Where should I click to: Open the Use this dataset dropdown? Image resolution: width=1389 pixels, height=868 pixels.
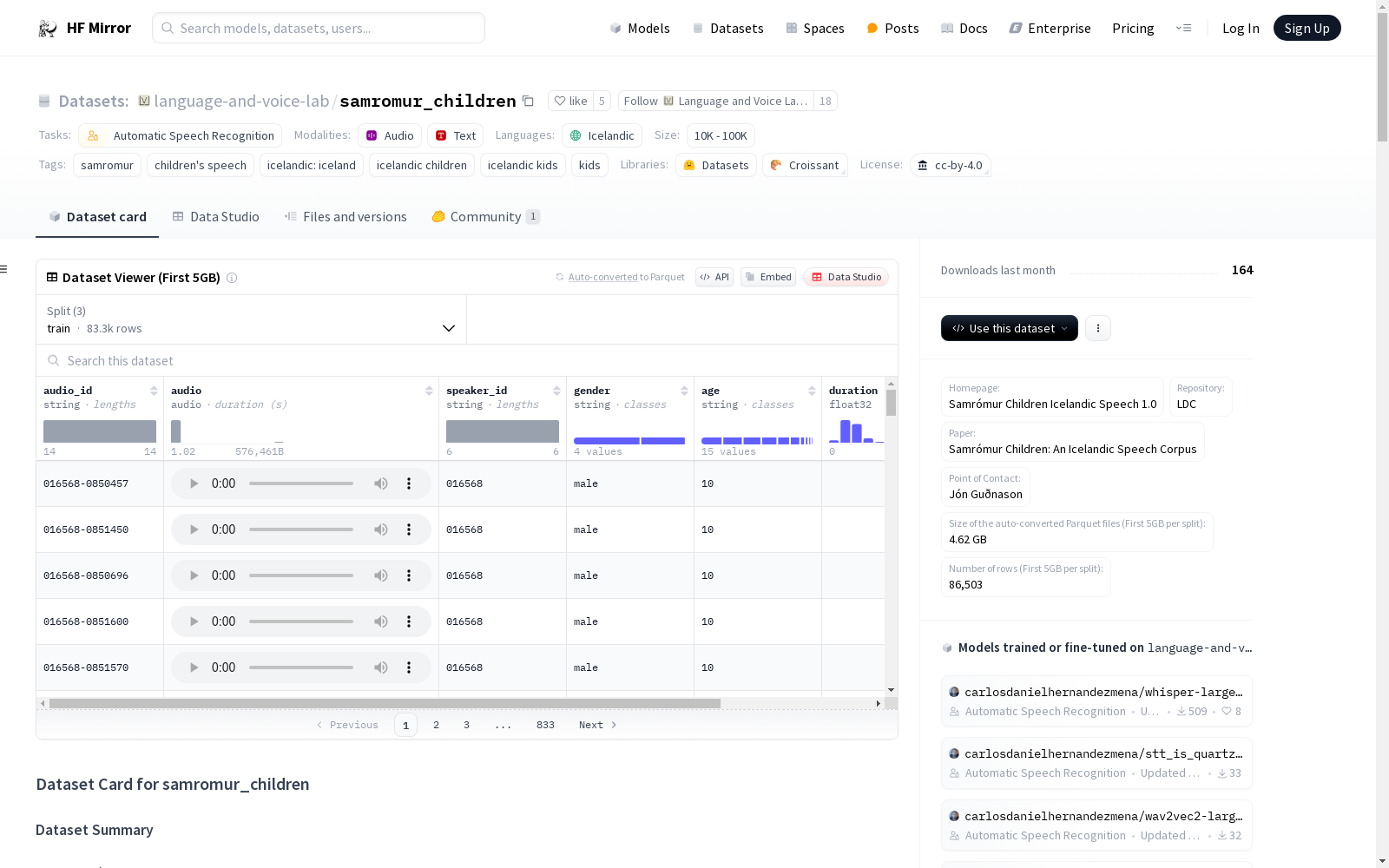click(x=1010, y=328)
